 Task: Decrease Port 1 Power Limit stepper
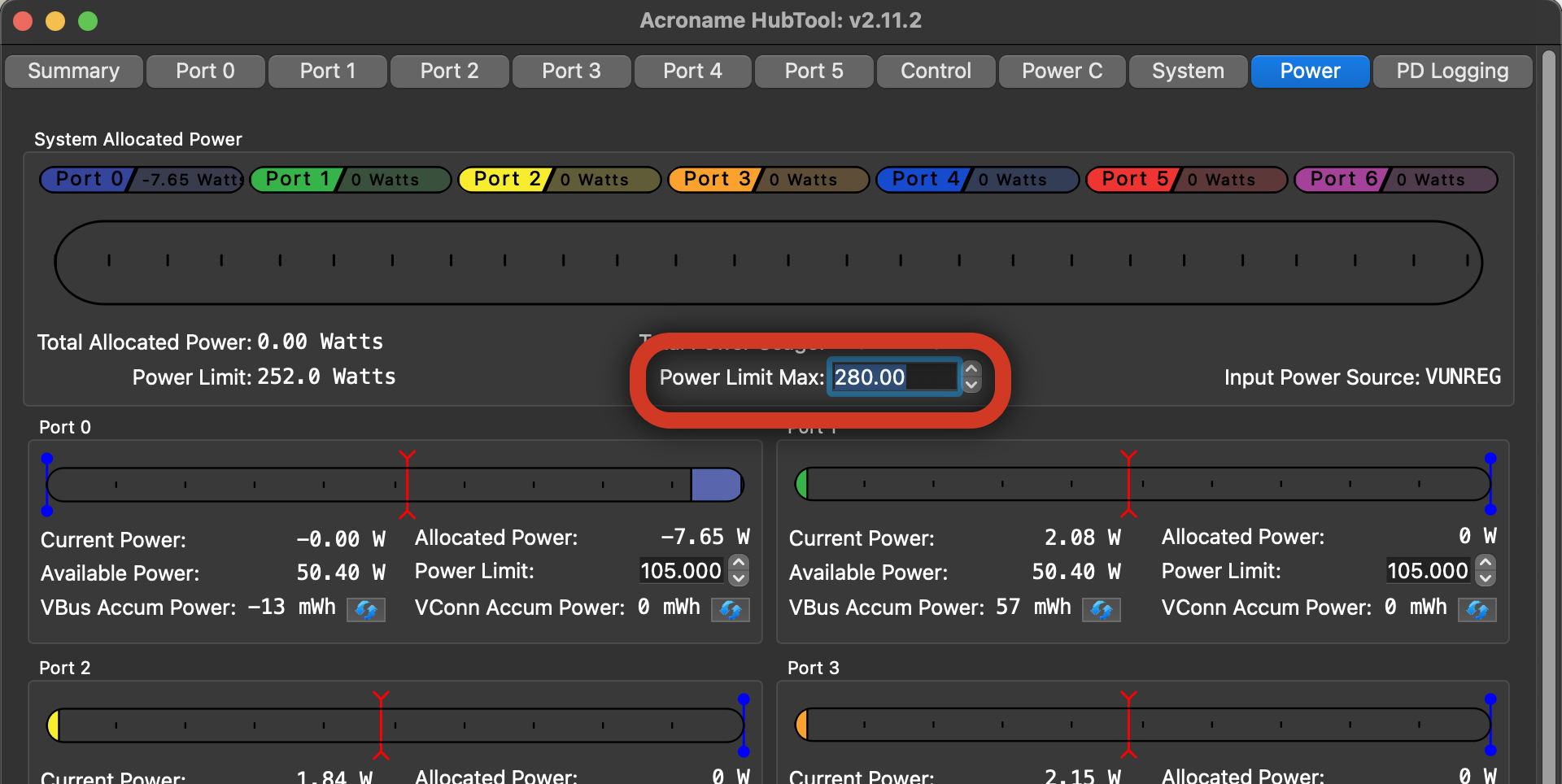tap(1486, 578)
